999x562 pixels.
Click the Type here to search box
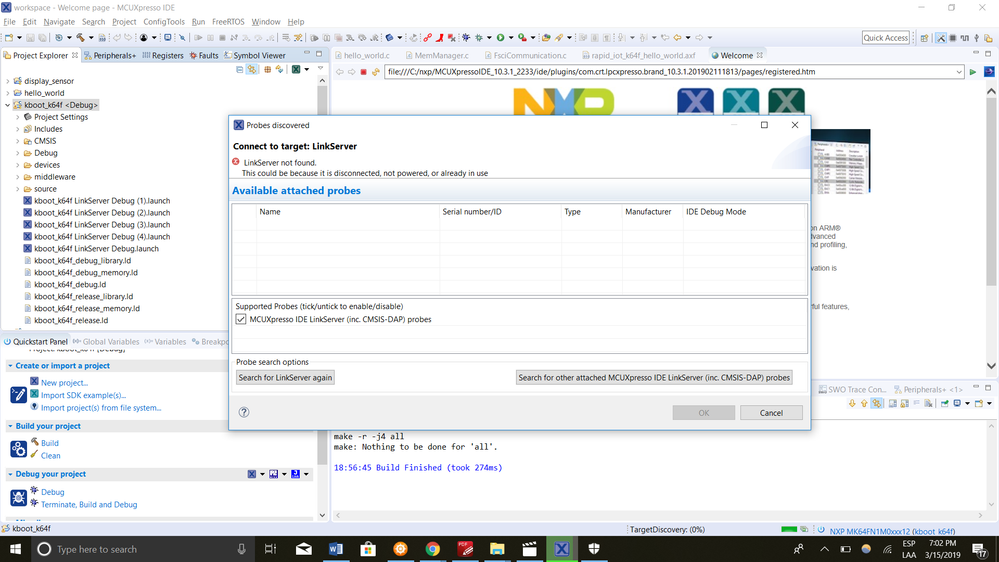pos(143,549)
